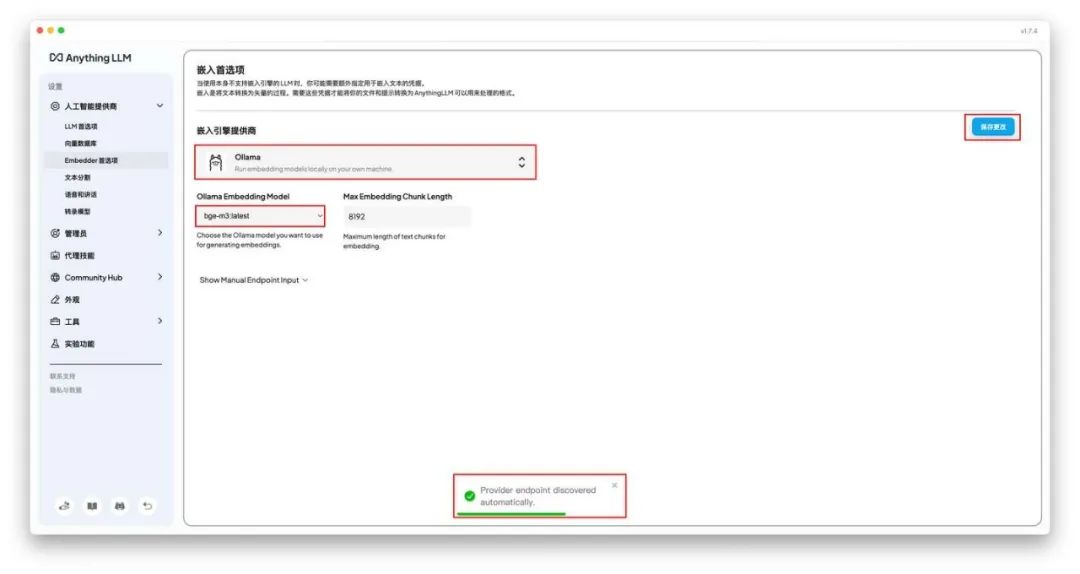Click the Max Embedding Chunk Length field

click(407, 216)
